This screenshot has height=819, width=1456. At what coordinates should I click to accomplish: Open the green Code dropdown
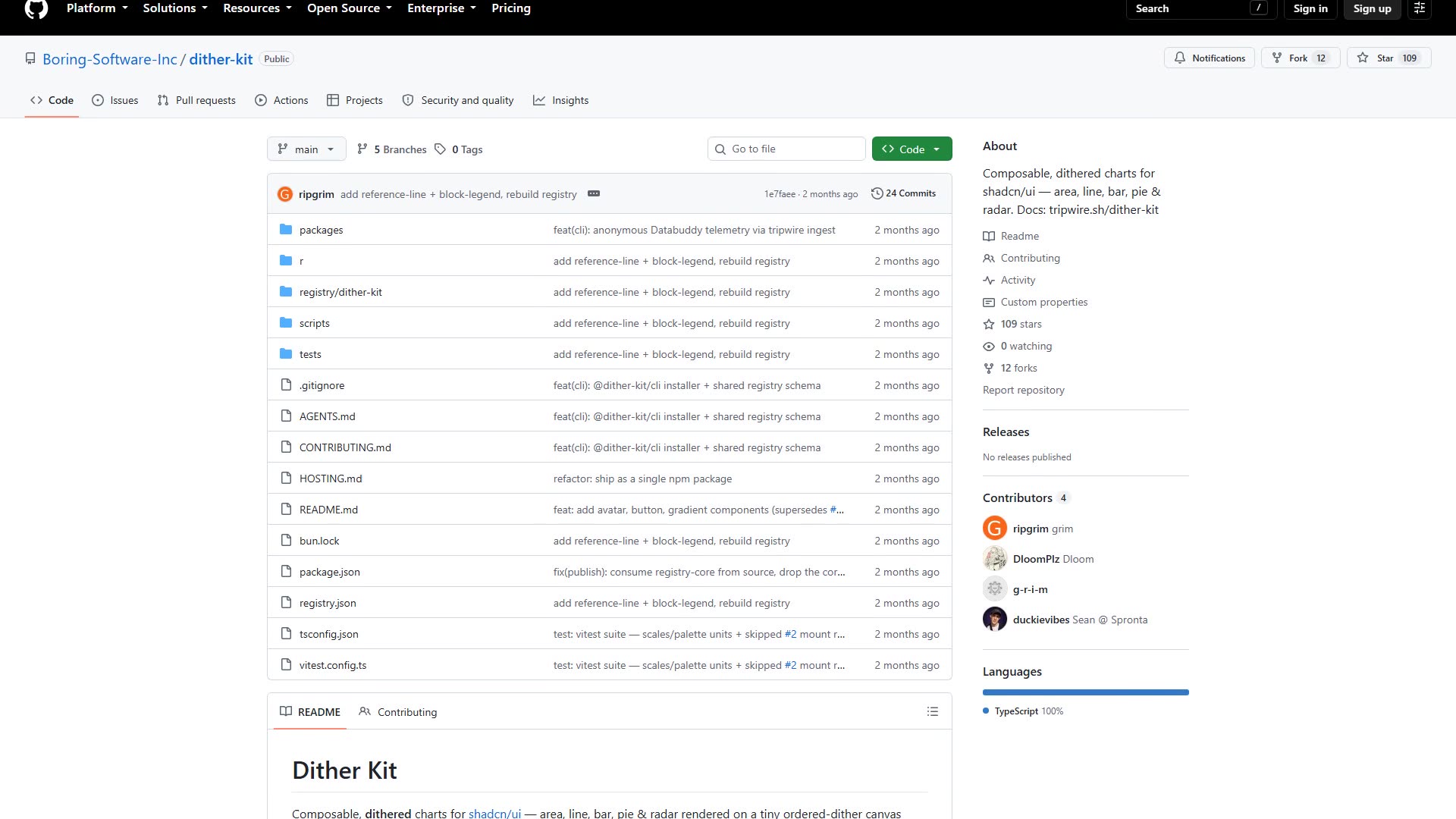(912, 149)
